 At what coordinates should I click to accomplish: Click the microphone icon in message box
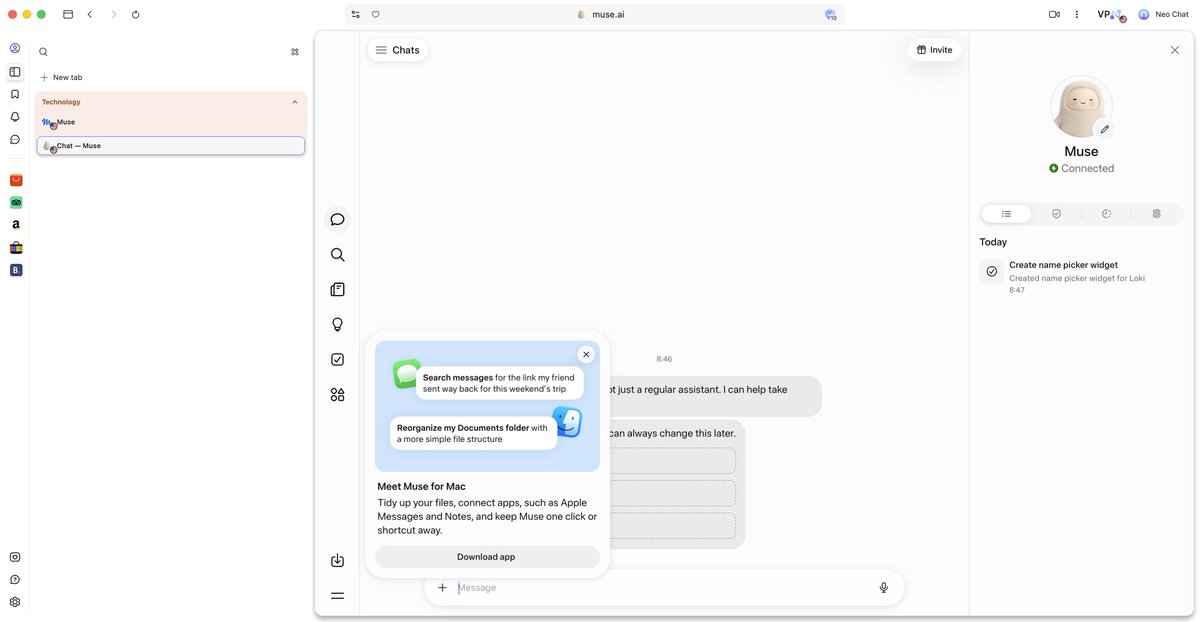883,588
